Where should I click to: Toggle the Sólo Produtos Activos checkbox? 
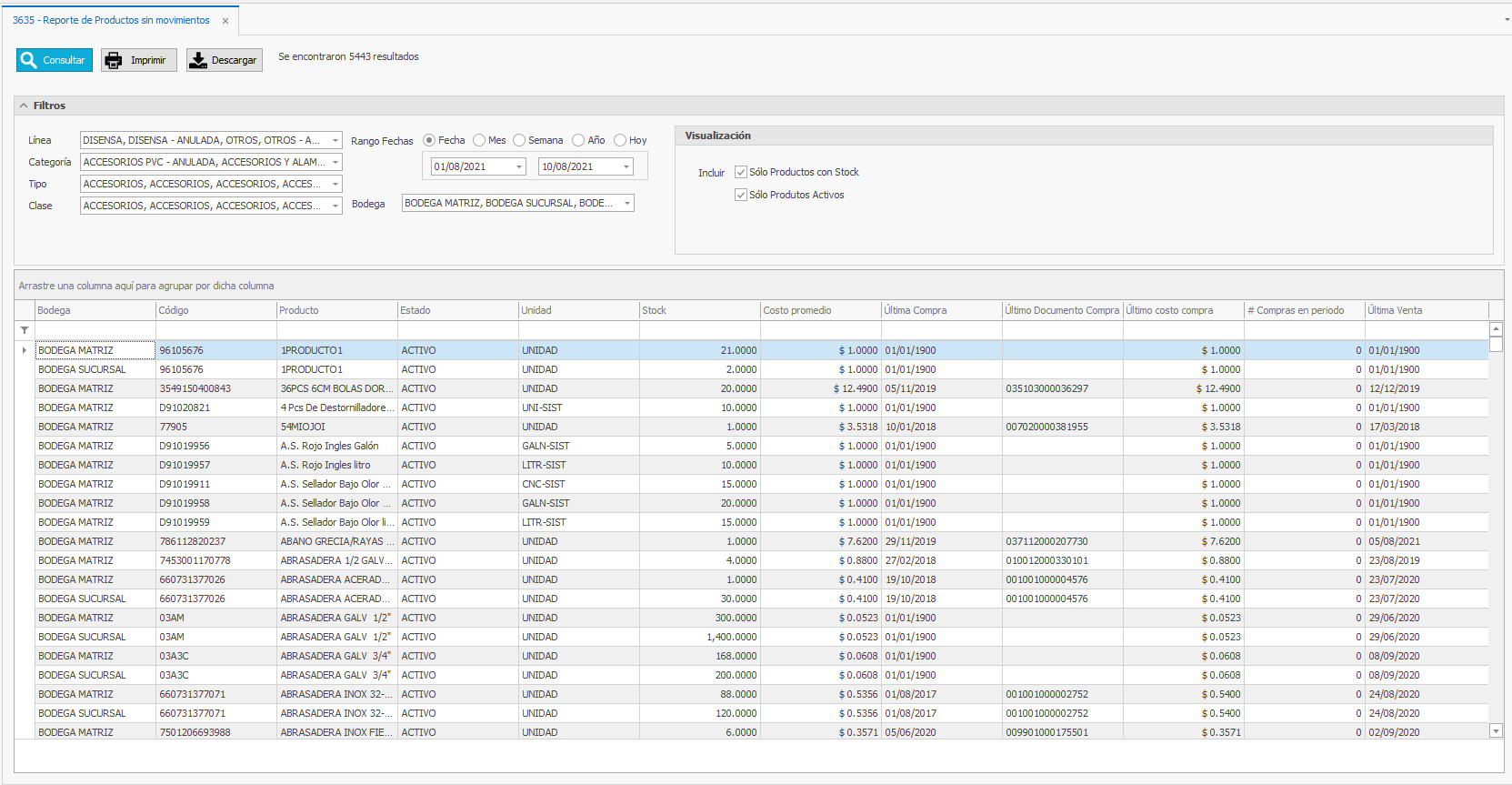click(741, 195)
